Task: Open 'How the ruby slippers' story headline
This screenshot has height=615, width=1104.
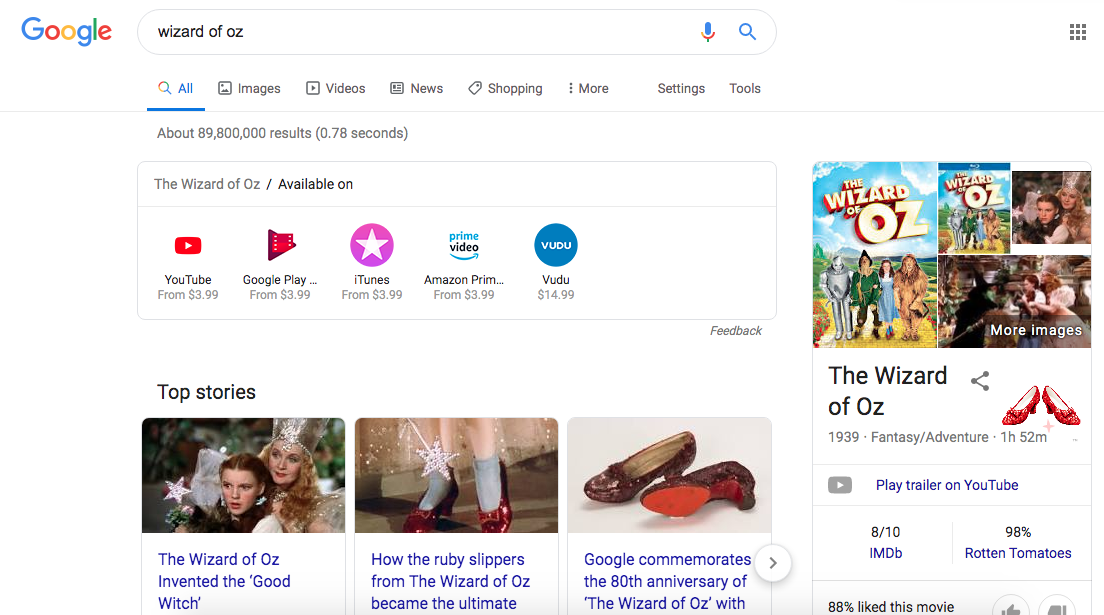Action: (451, 581)
